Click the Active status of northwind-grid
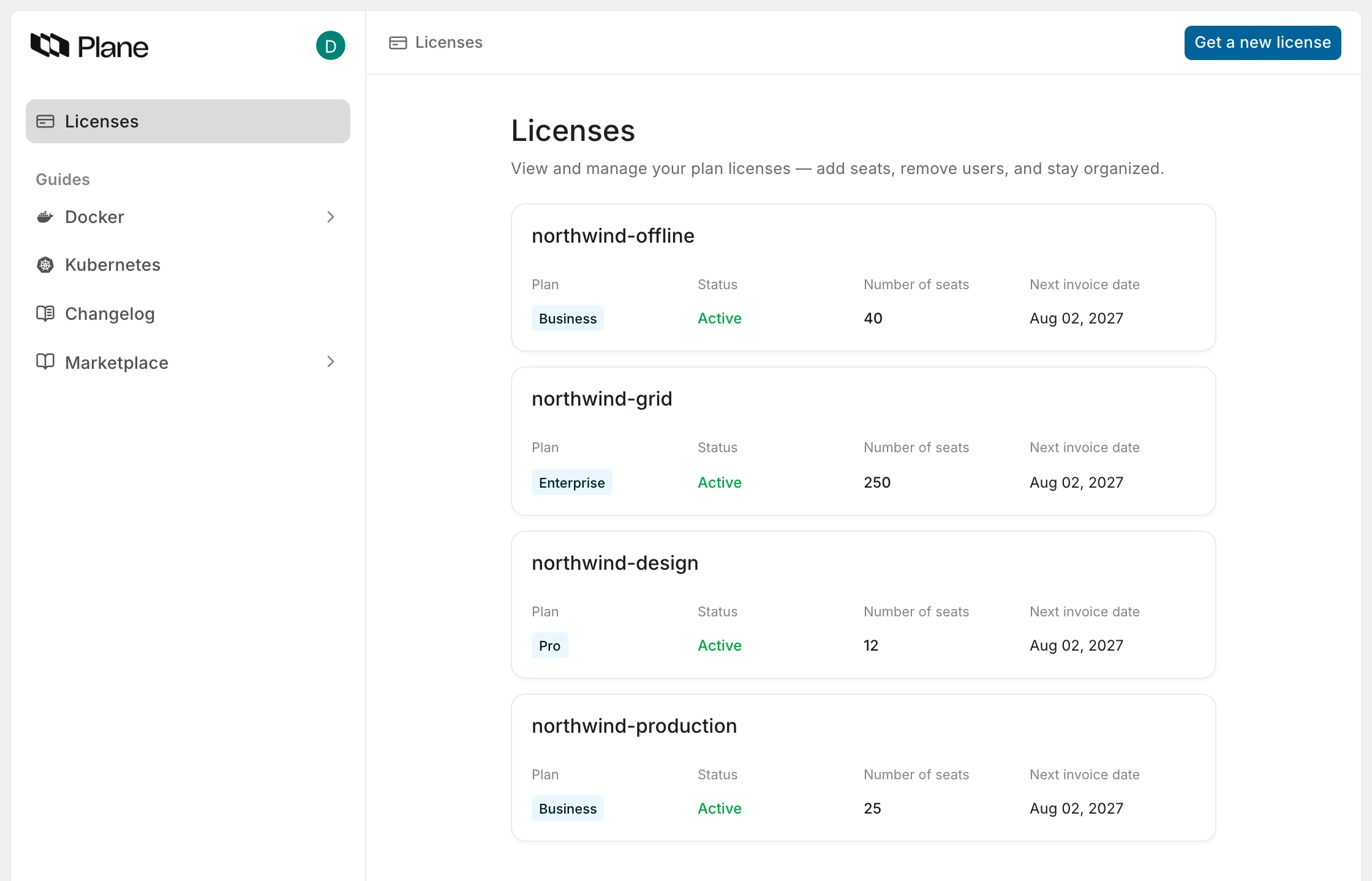Image resolution: width=1372 pixels, height=881 pixels. pos(720,483)
